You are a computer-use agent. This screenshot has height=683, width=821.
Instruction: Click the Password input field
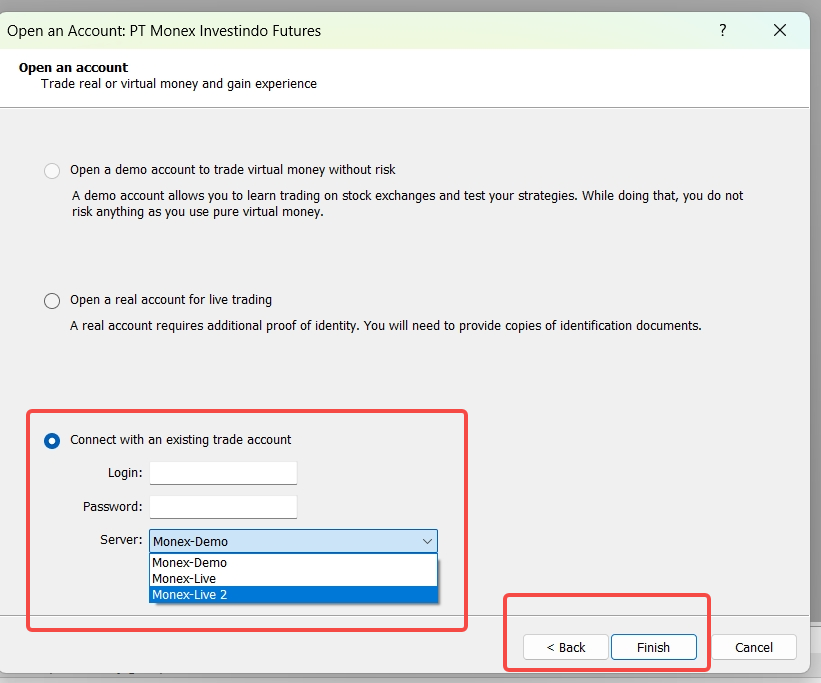(x=223, y=507)
